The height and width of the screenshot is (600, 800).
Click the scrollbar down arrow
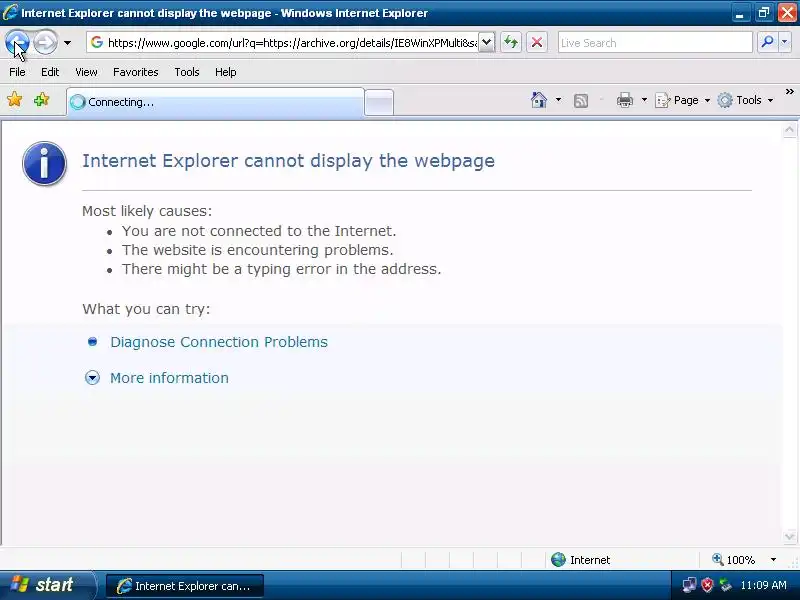pyautogui.click(x=789, y=536)
